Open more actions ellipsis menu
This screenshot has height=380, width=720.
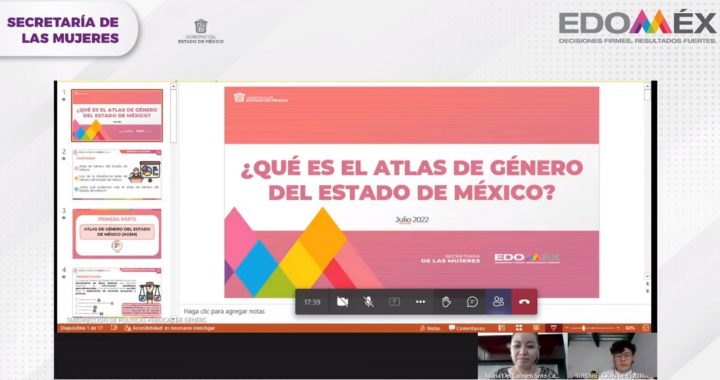(420, 302)
